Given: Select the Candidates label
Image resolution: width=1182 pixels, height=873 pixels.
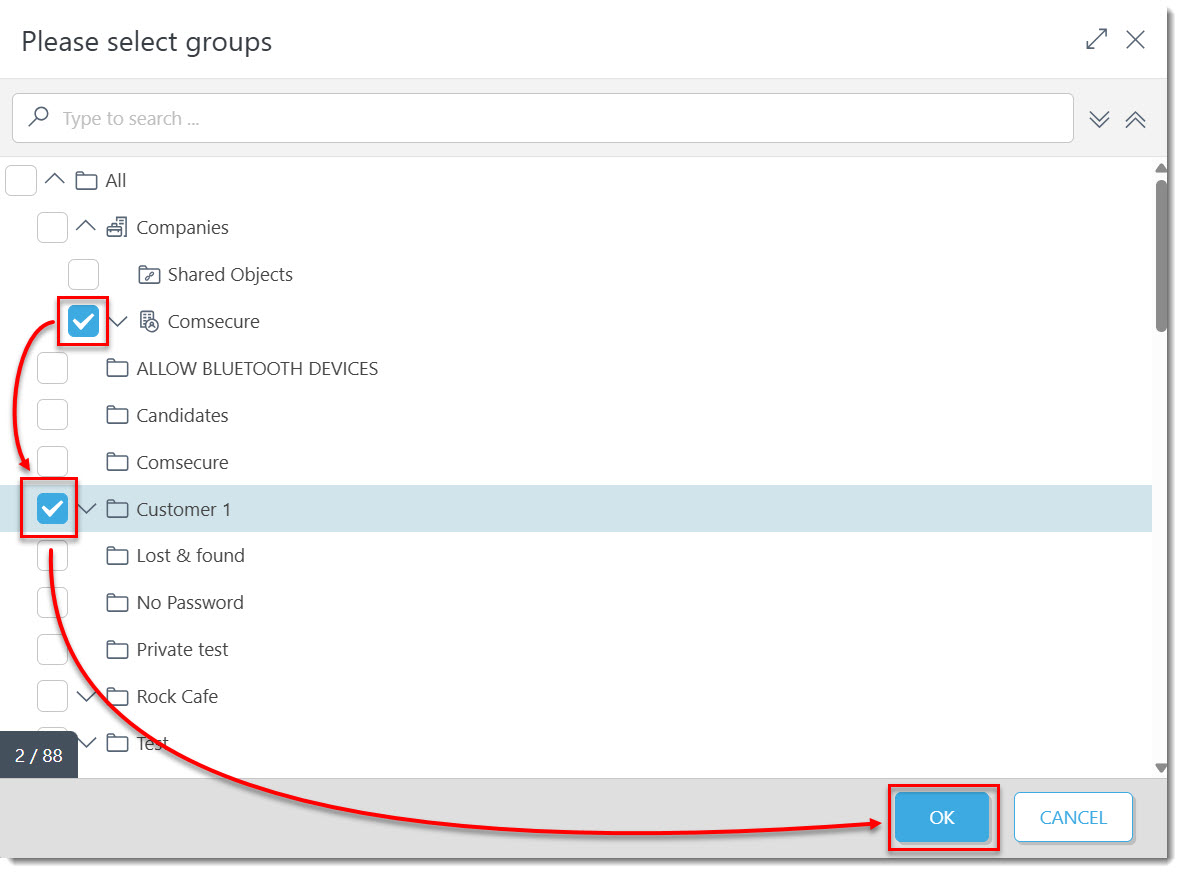Looking at the screenshot, I should [182, 415].
